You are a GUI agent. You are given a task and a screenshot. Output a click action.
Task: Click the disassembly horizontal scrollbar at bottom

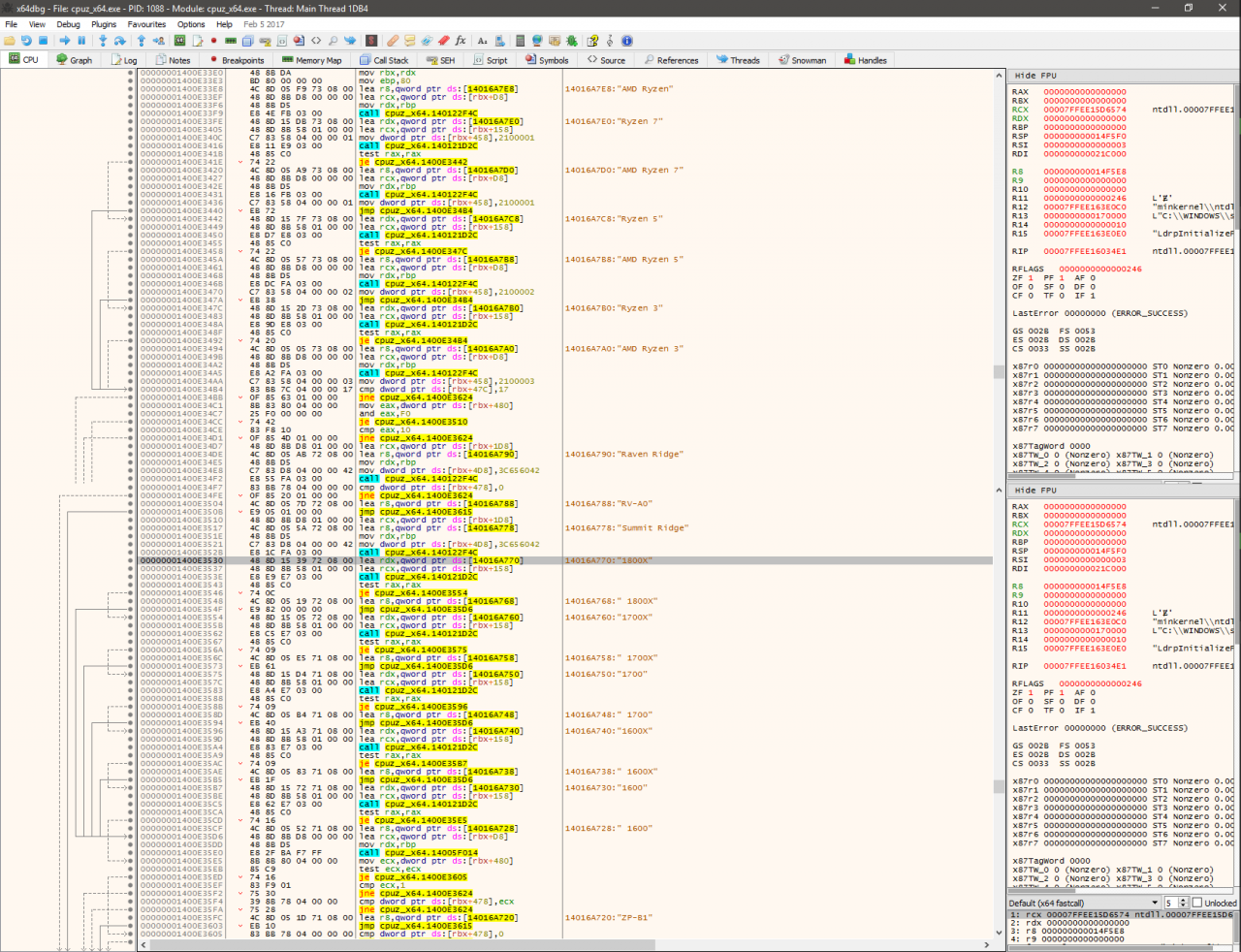[567, 944]
